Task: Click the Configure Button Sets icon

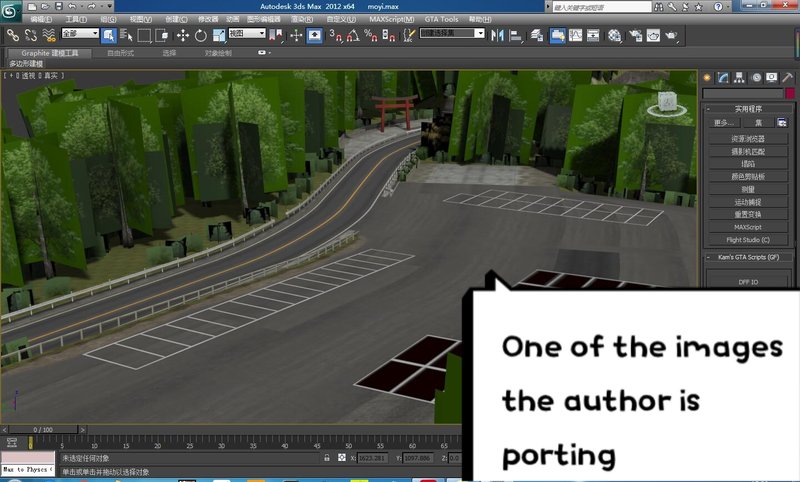Action: (782, 122)
